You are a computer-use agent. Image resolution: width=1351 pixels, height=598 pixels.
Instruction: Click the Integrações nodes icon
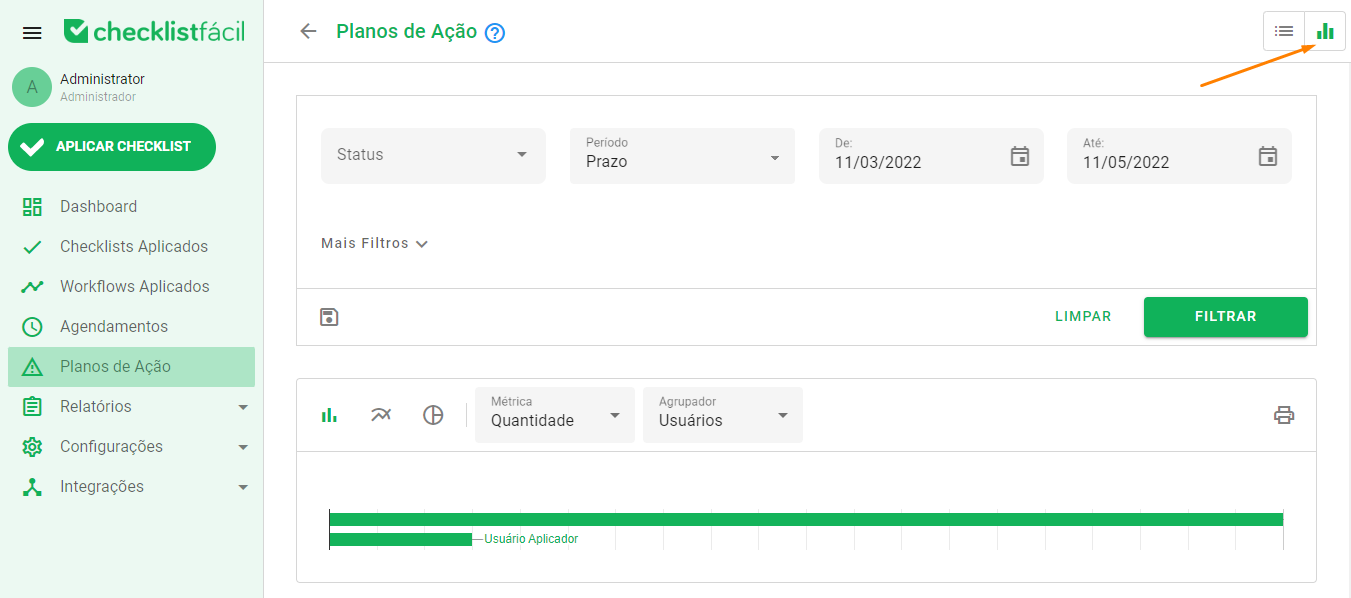tap(32, 487)
